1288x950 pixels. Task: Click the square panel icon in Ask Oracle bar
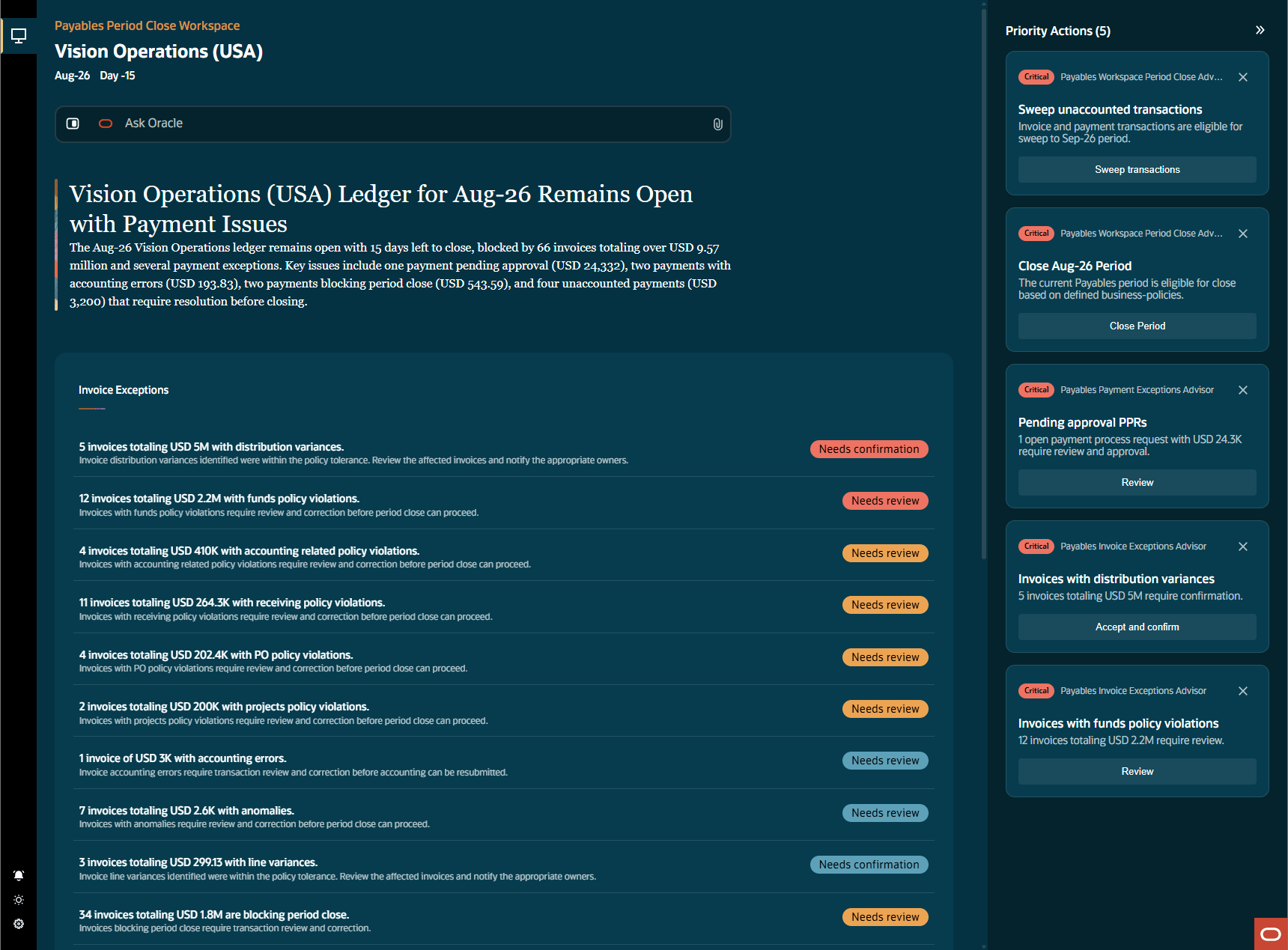[x=73, y=124]
